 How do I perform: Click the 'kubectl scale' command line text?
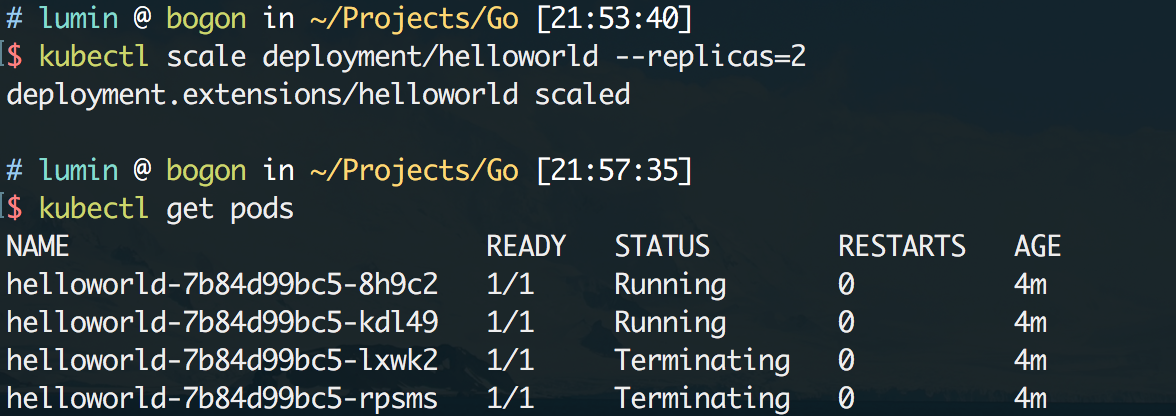tap(422, 57)
